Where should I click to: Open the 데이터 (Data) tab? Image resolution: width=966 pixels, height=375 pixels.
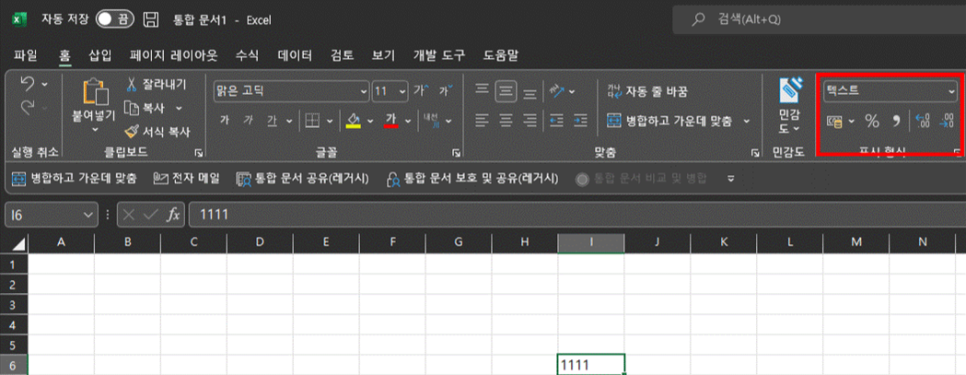point(295,55)
